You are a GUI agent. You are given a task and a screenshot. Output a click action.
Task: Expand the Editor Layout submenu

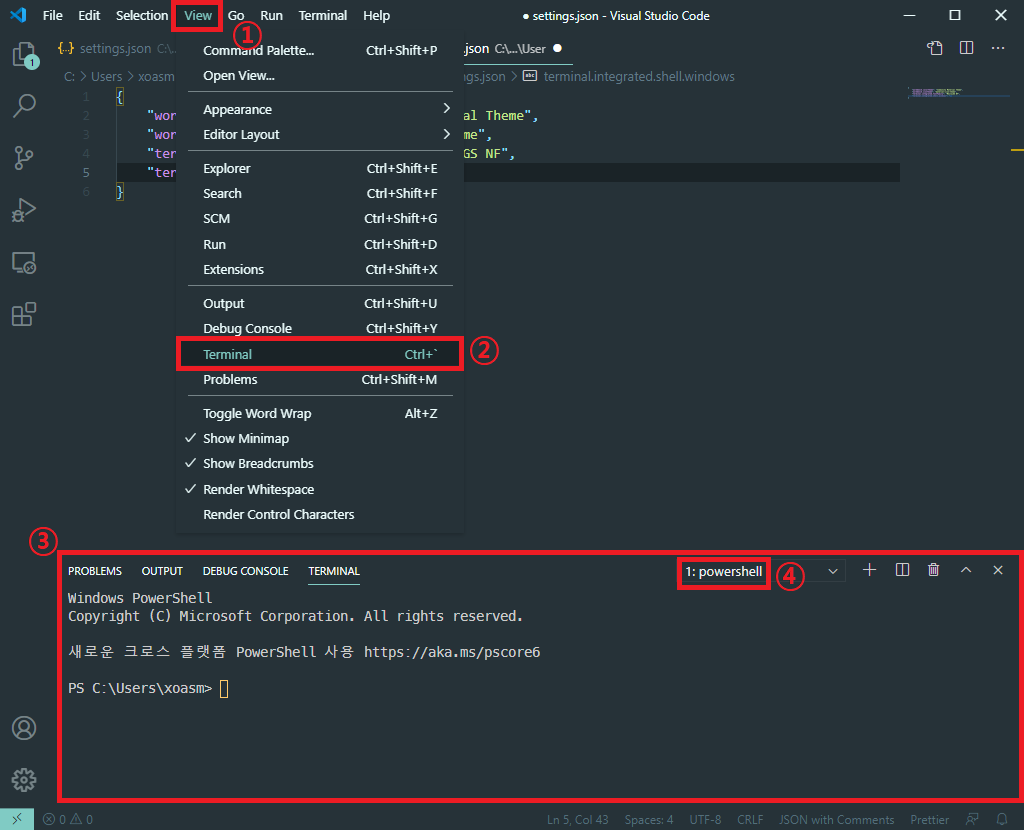click(320, 135)
